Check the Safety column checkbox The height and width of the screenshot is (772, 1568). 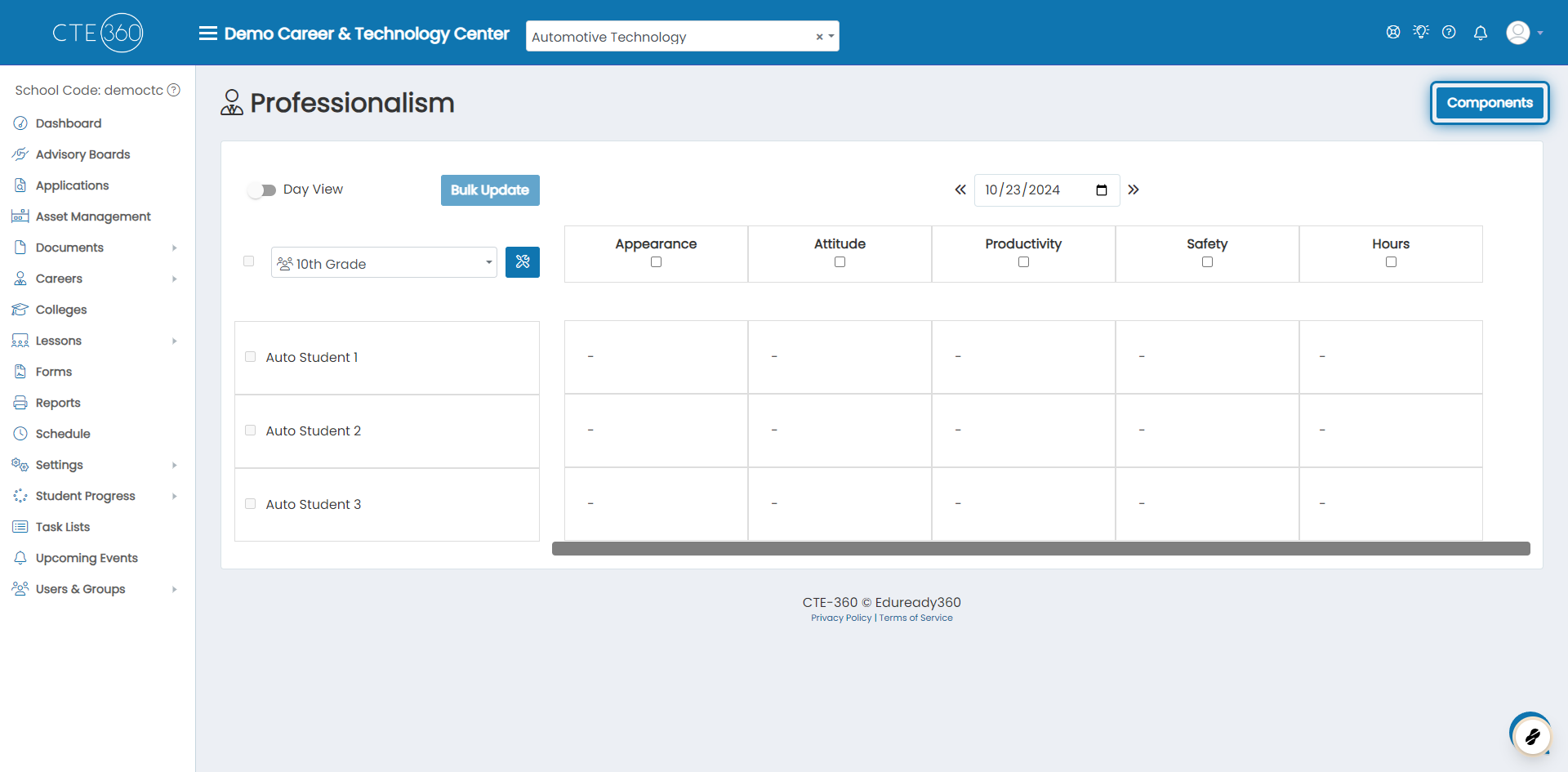click(x=1207, y=262)
